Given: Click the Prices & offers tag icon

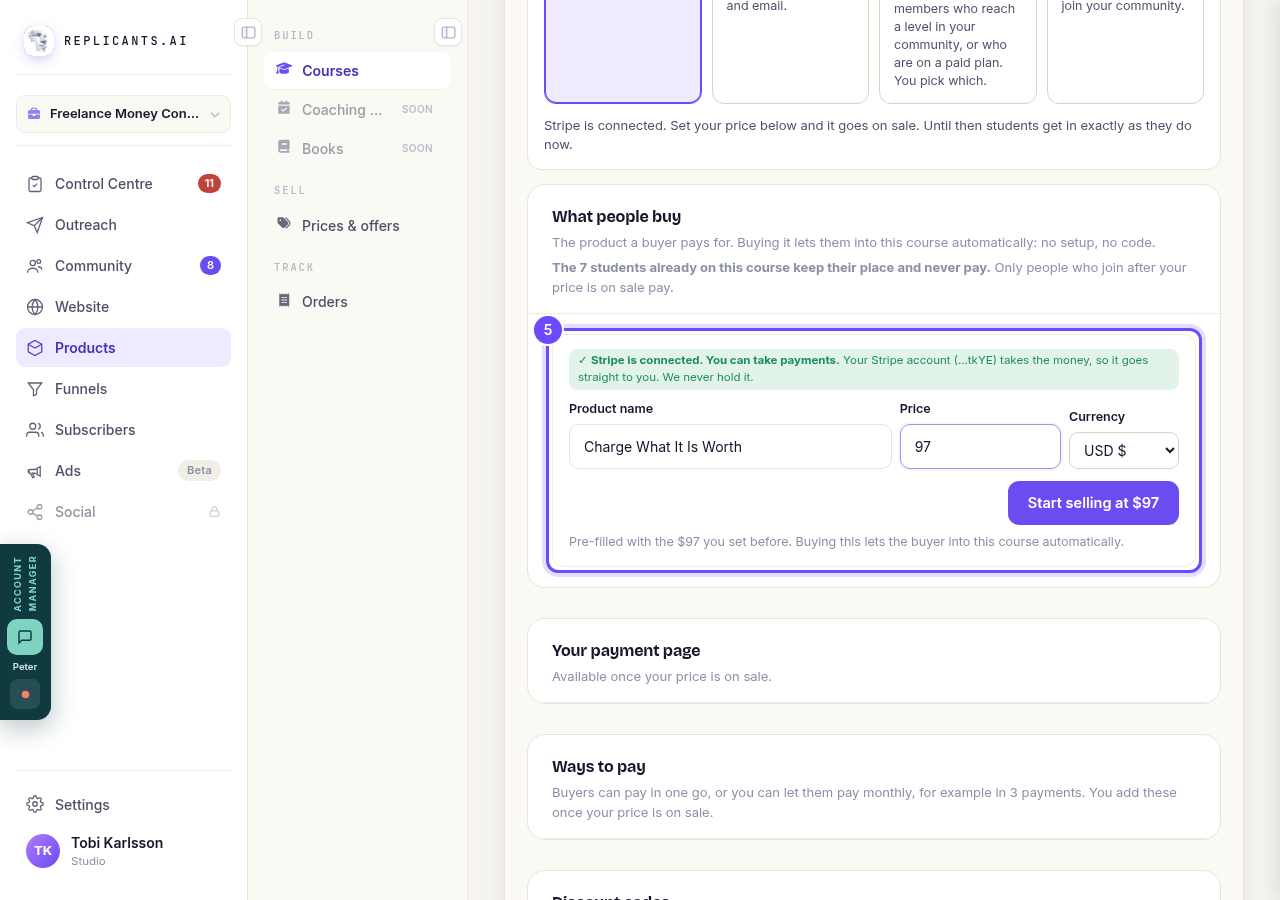Looking at the screenshot, I should [284, 225].
